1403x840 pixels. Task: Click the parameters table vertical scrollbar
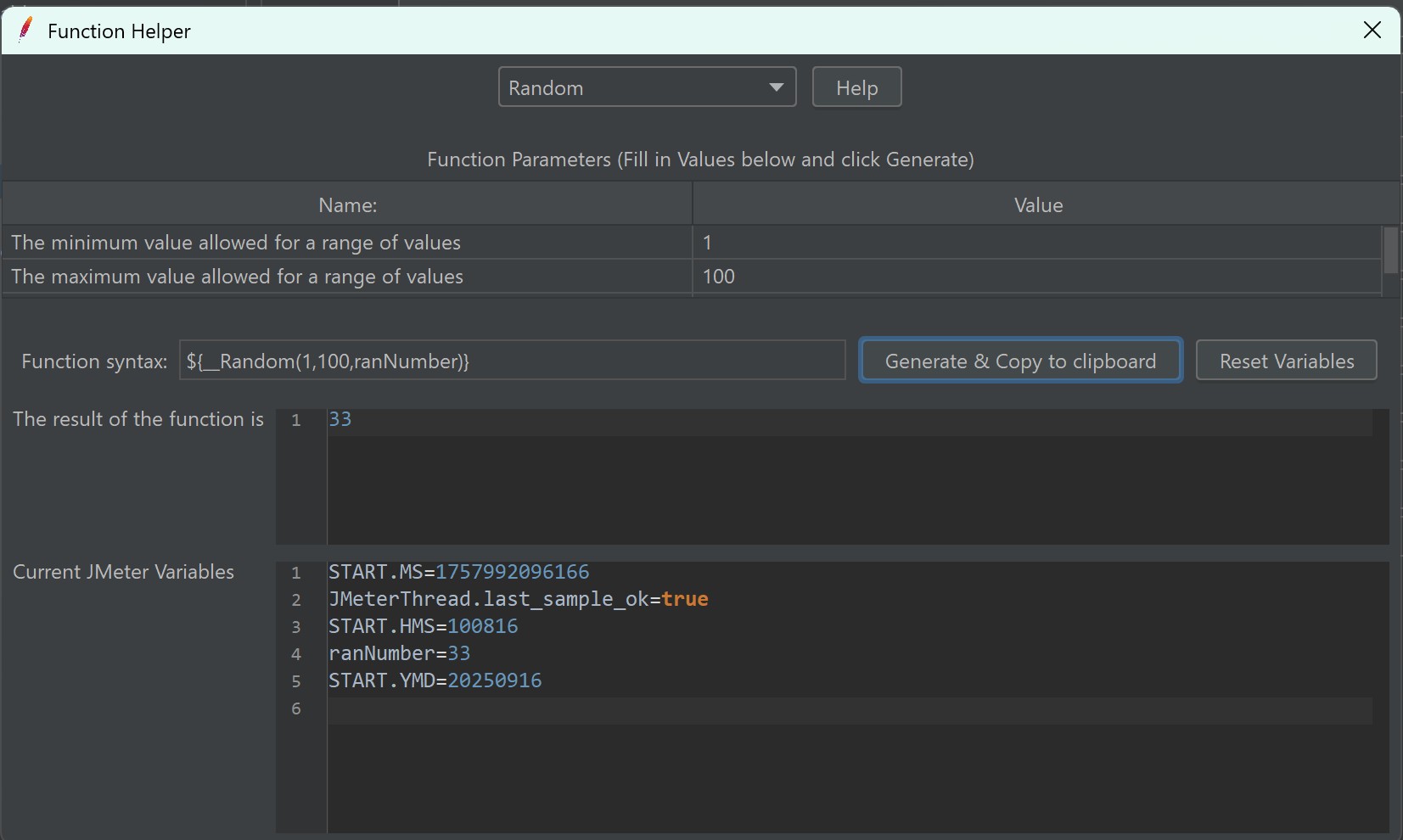1390,250
